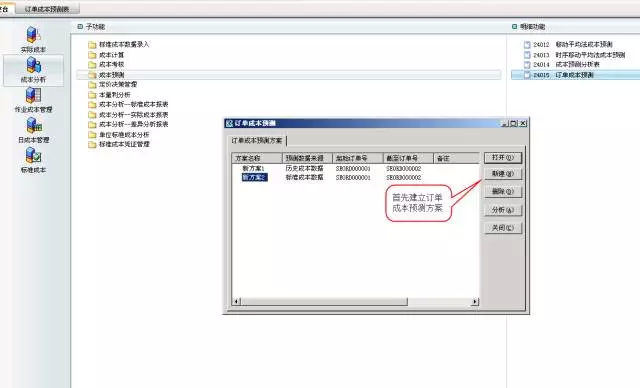Select the 成本预测 folder
The height and width of the screenshot is (388, 640).
(x=289, y=75)
